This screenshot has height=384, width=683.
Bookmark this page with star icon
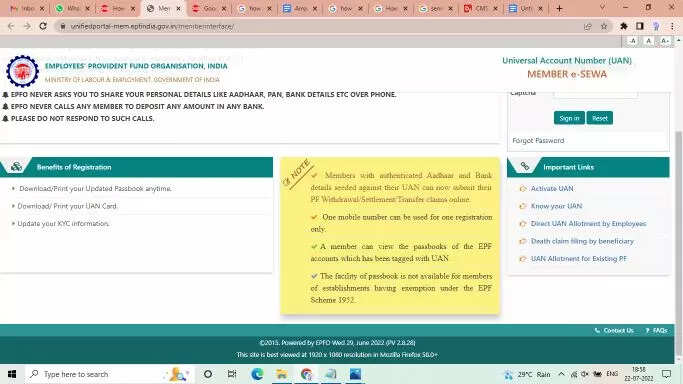604,26
